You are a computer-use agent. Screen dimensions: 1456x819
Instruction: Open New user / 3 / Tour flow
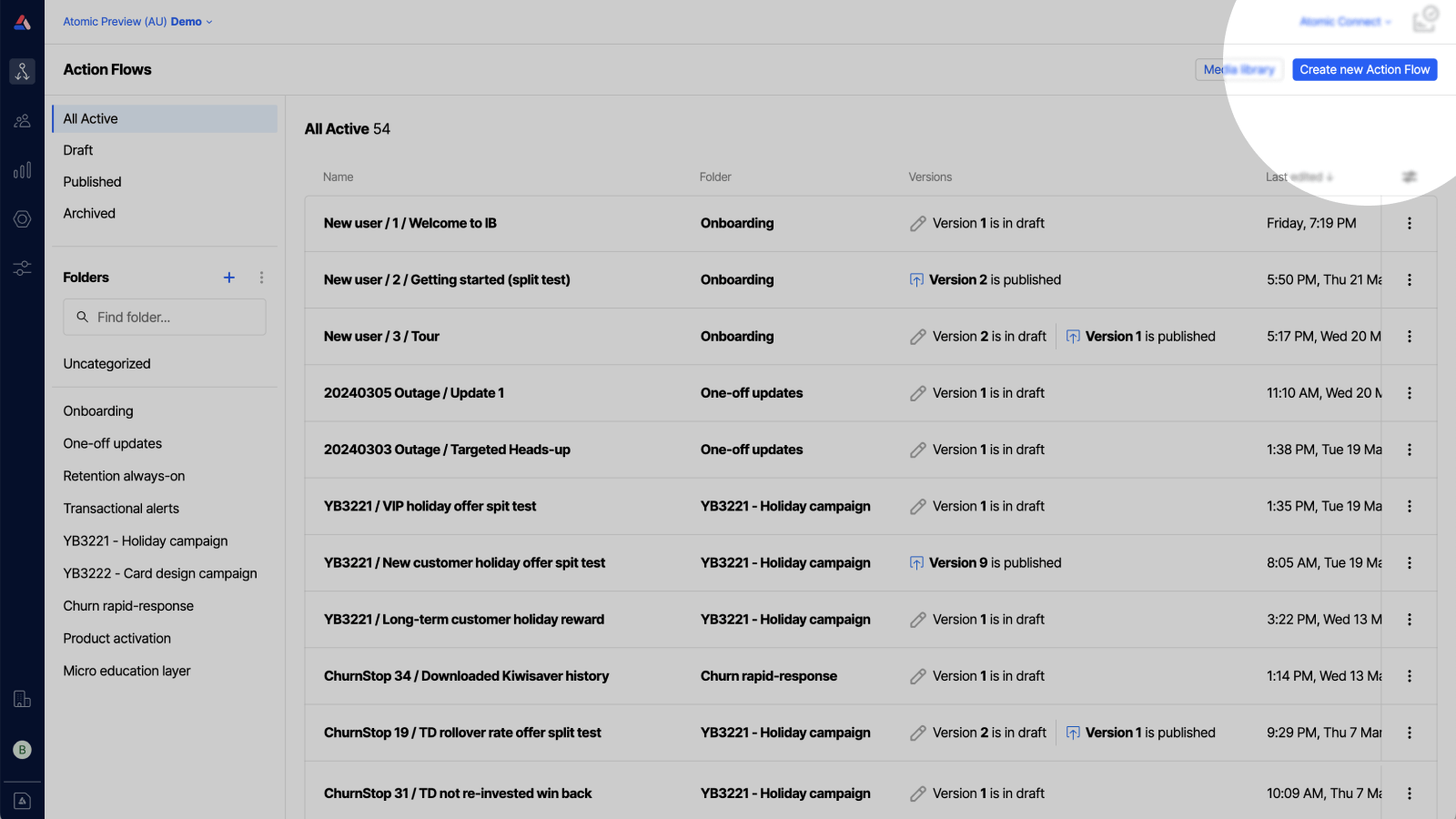click(x=381, y=337)
